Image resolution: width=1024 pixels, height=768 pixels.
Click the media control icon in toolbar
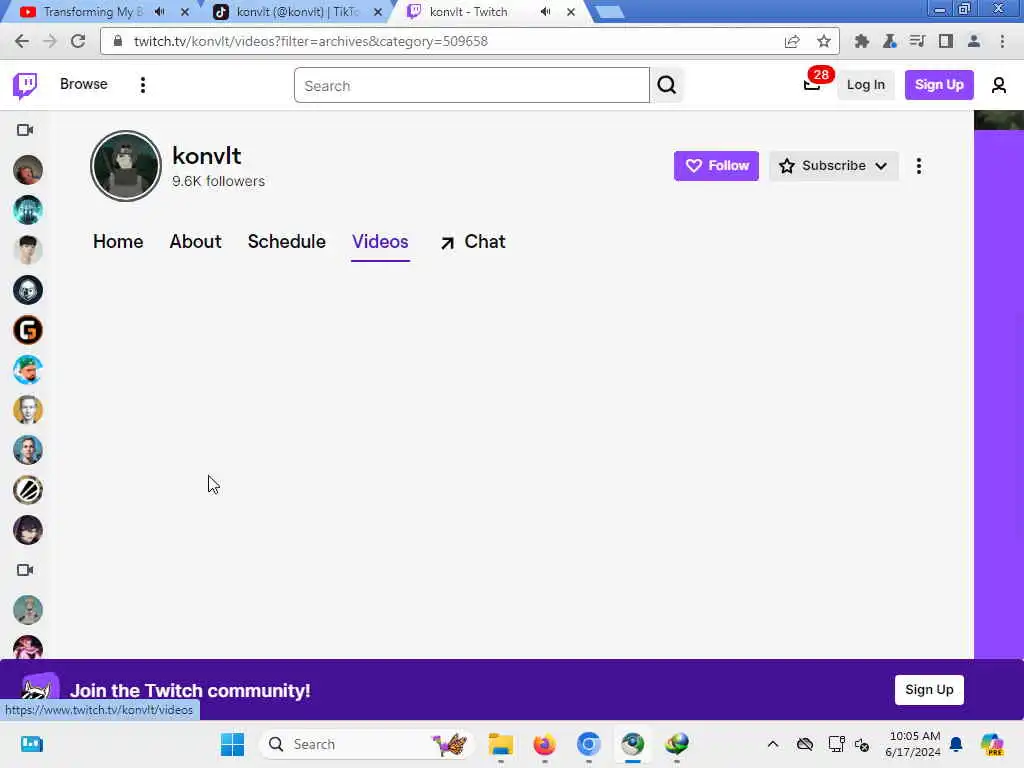pyautogui.click(x=917, y=41)
